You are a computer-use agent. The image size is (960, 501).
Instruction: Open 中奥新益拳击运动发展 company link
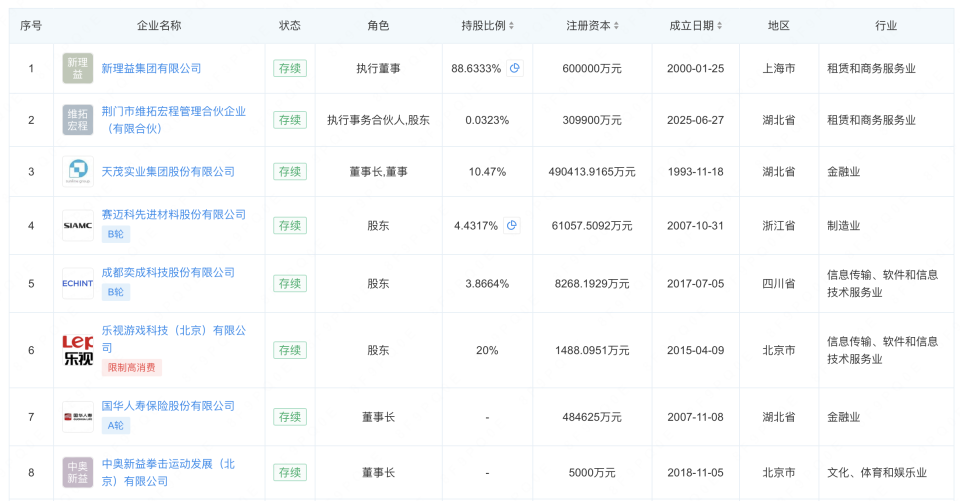pos(168,472)
